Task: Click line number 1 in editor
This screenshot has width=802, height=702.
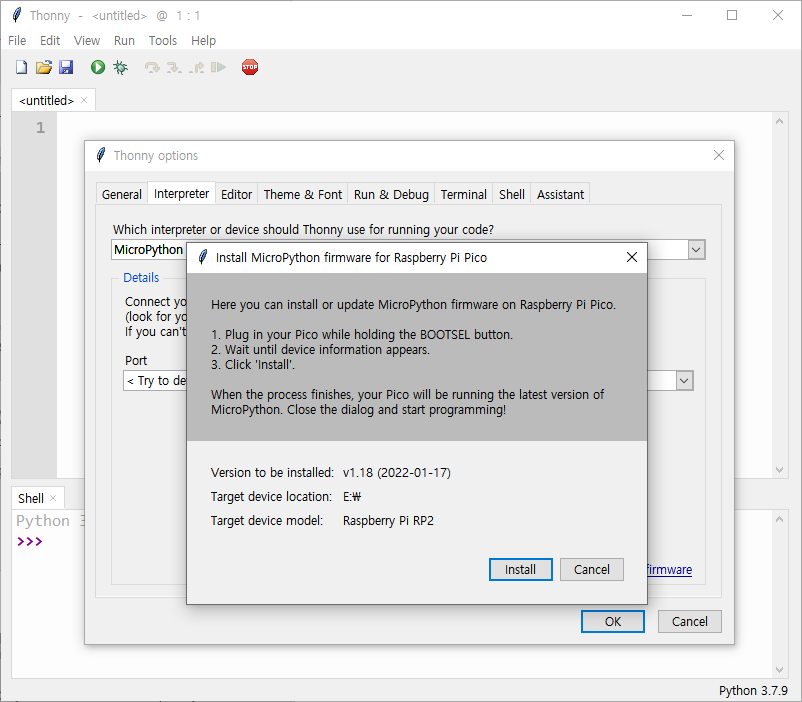Action: [x=40, y=127]
